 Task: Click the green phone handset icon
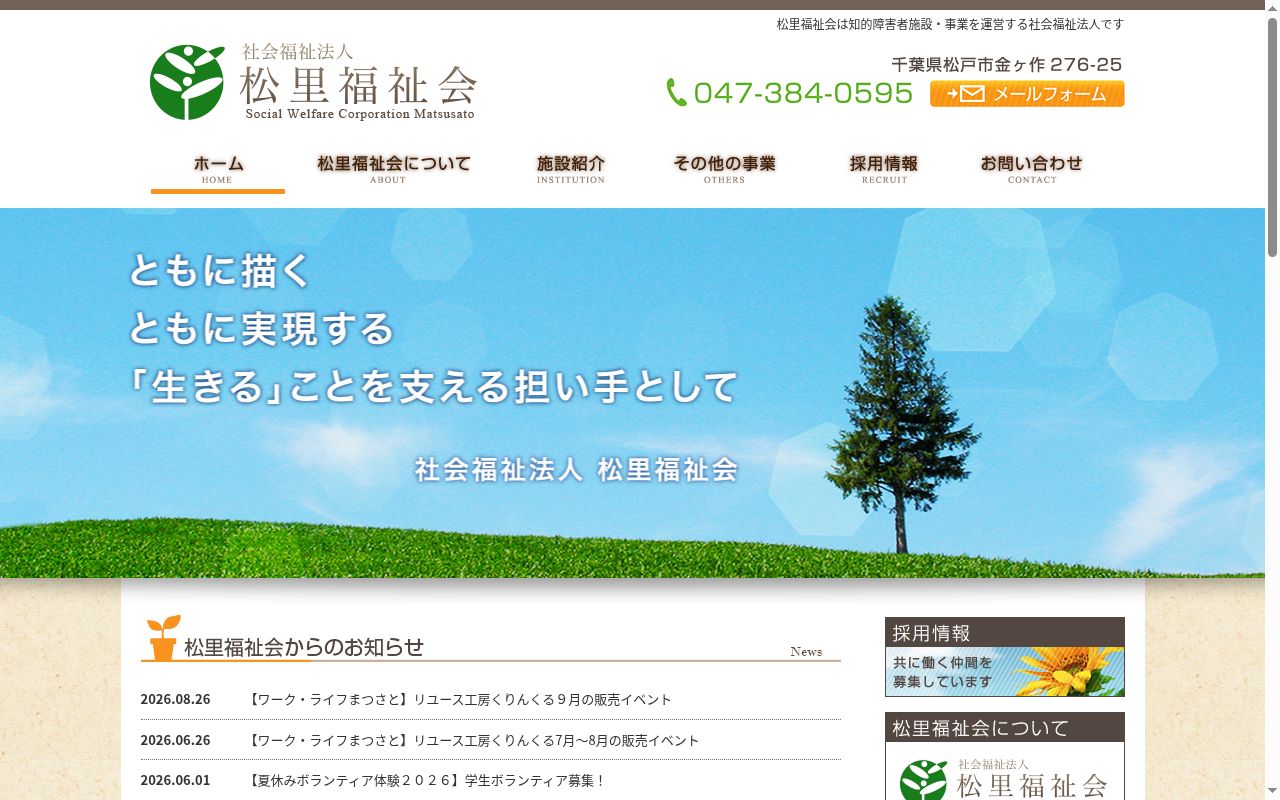[677, 93]
